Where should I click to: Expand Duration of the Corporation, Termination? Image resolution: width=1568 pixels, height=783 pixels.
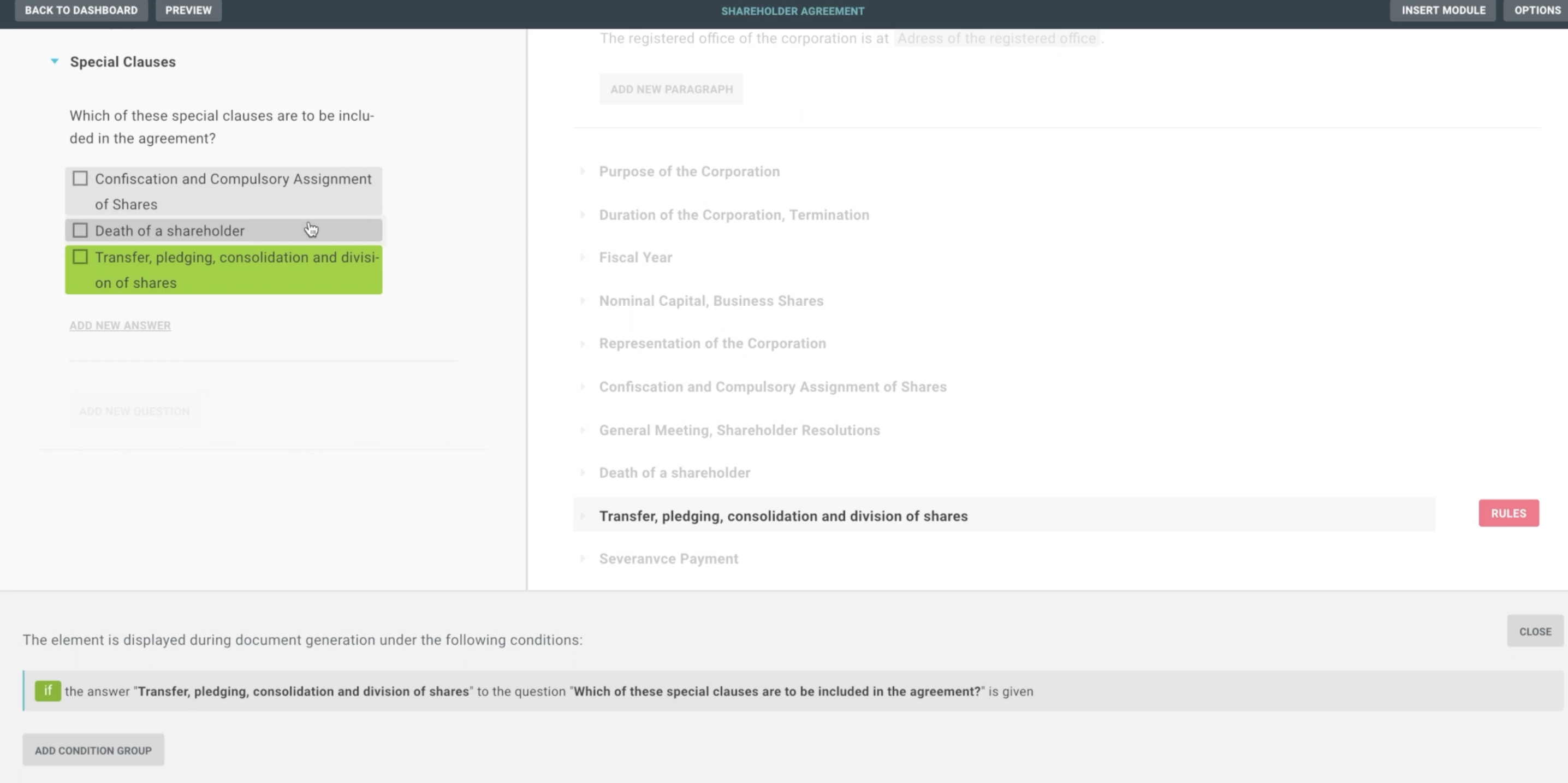pyautogui.click(x=583, y=215)
